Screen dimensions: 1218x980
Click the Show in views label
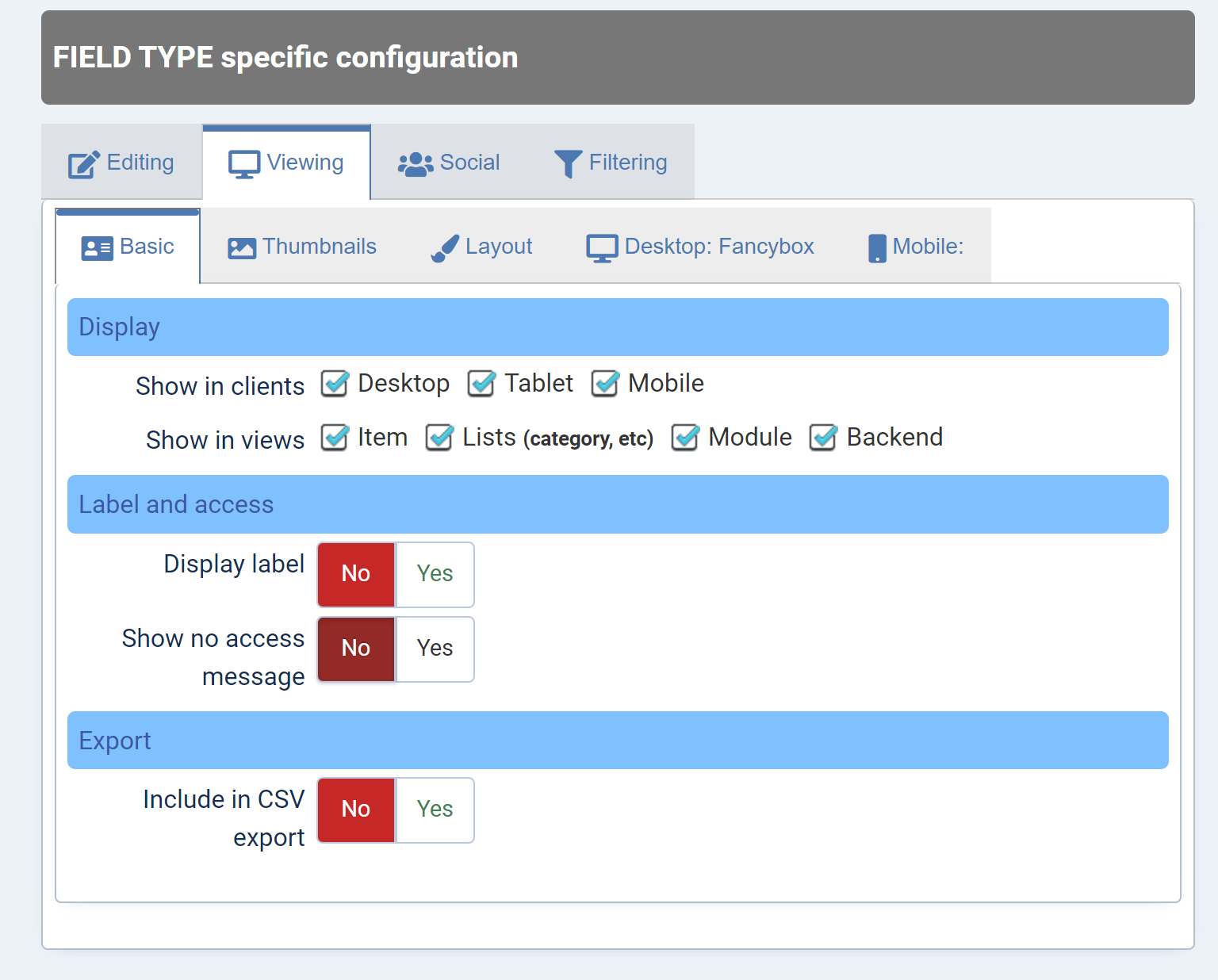click(225, 440)
